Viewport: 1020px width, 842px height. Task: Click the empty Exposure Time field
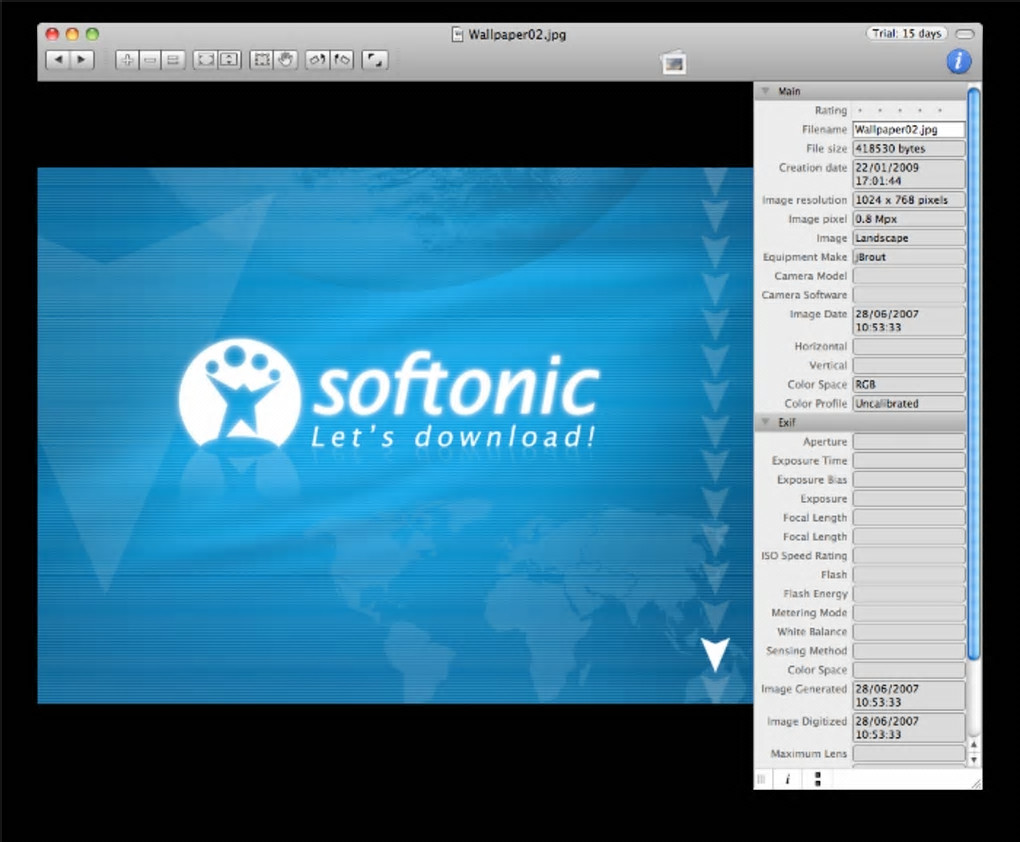coord(909,461)
